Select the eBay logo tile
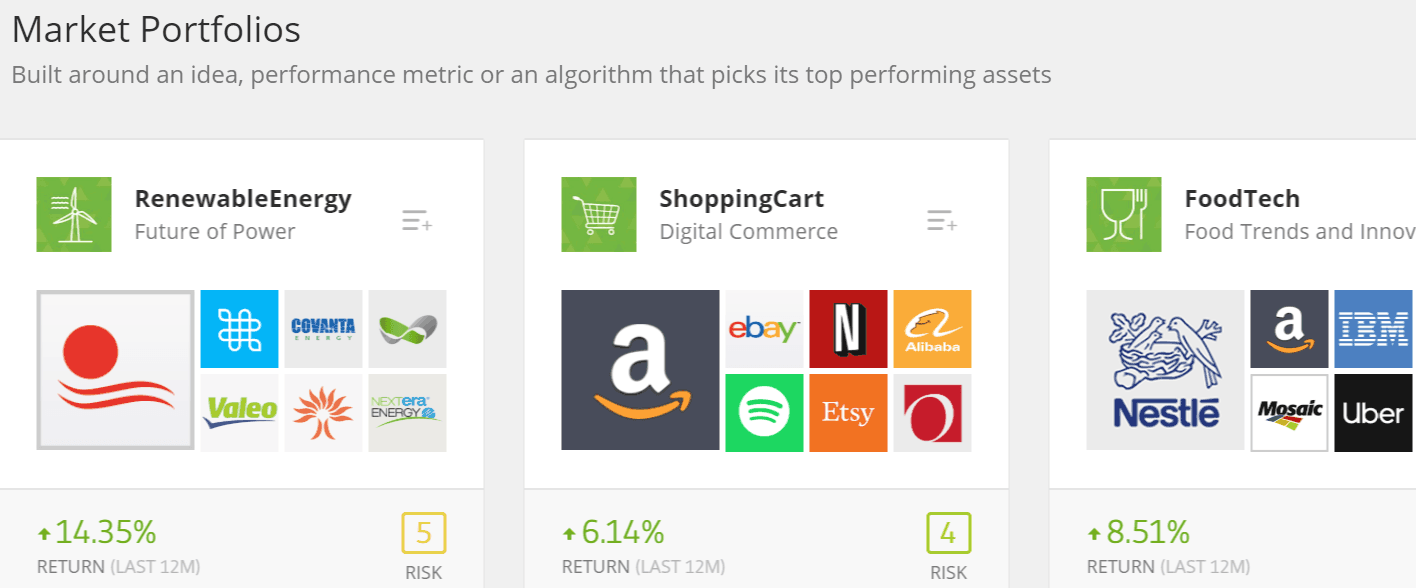Screen dimensions: 1416x588 click(764, 329)
